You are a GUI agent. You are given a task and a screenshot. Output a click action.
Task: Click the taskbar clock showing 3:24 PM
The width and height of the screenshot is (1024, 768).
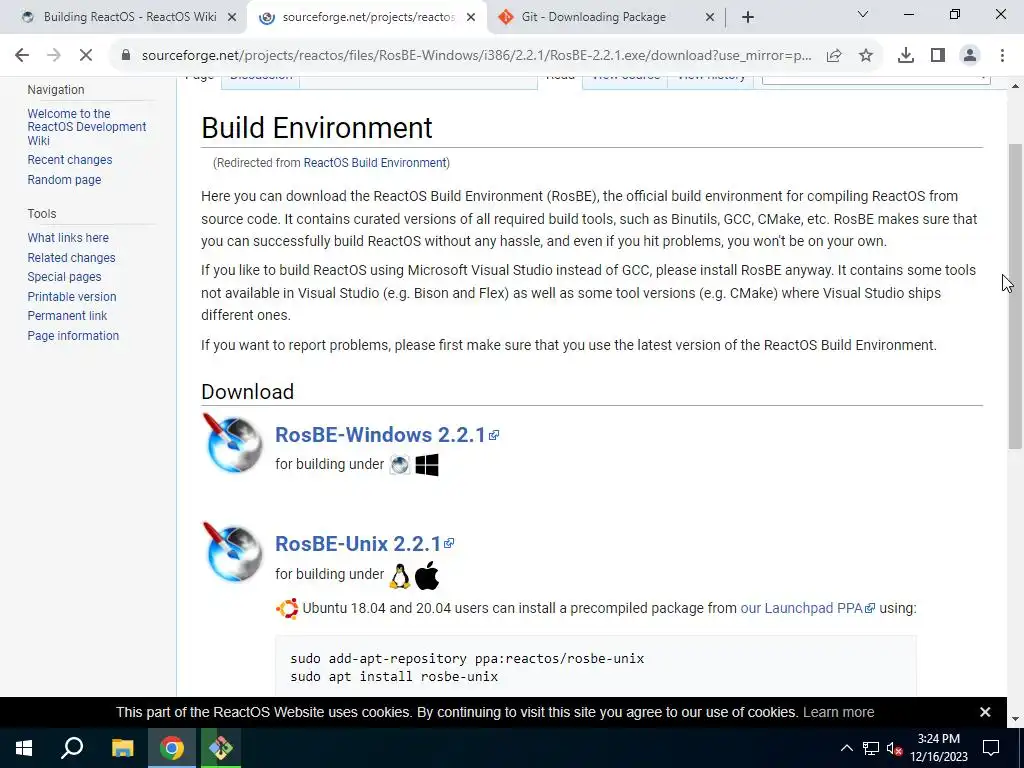click(938, 748)
